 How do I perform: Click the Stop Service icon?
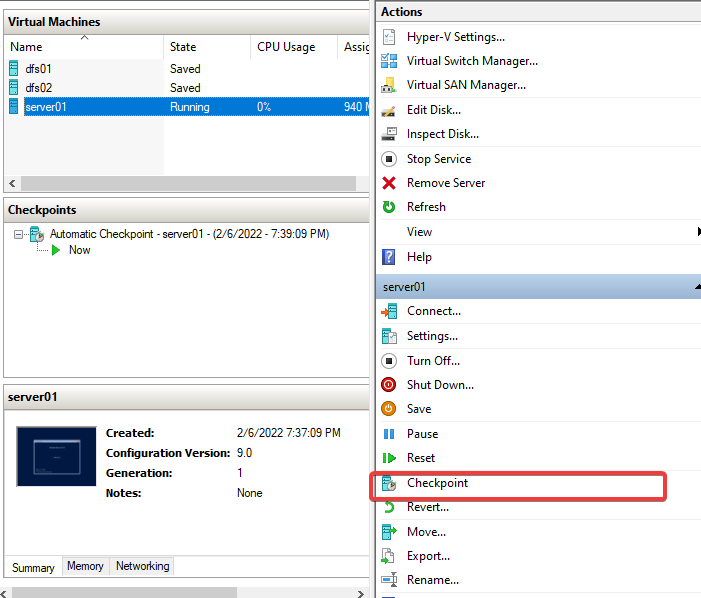coord(389,159)
